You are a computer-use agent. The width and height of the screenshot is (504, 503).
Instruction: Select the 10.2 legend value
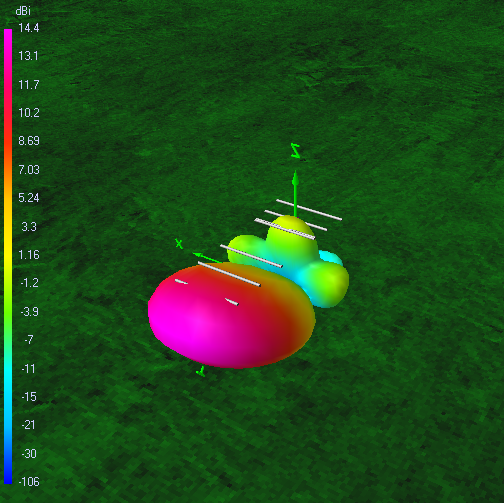29,113
